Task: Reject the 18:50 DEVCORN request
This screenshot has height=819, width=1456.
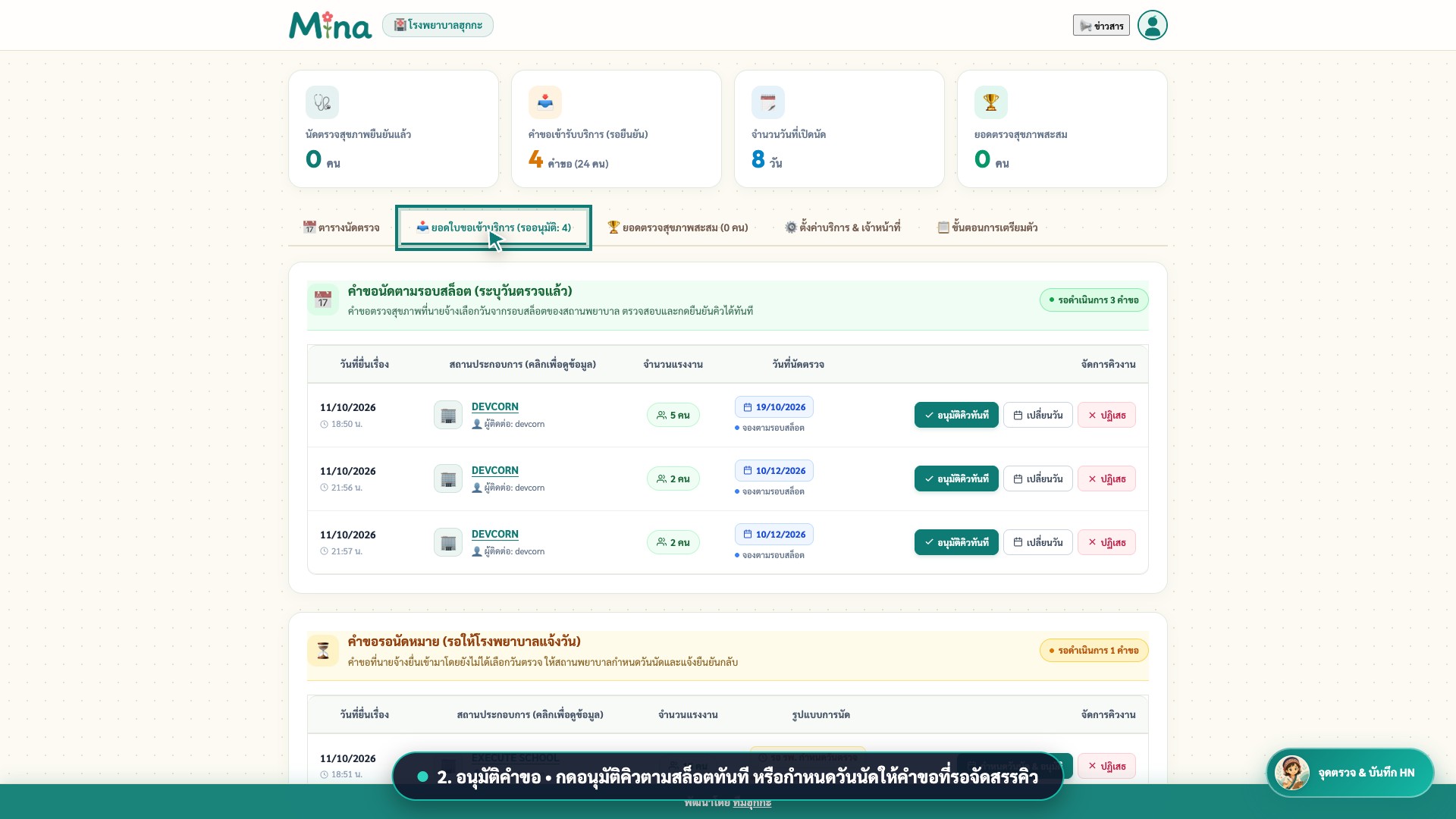Action: coord(1106,415)
